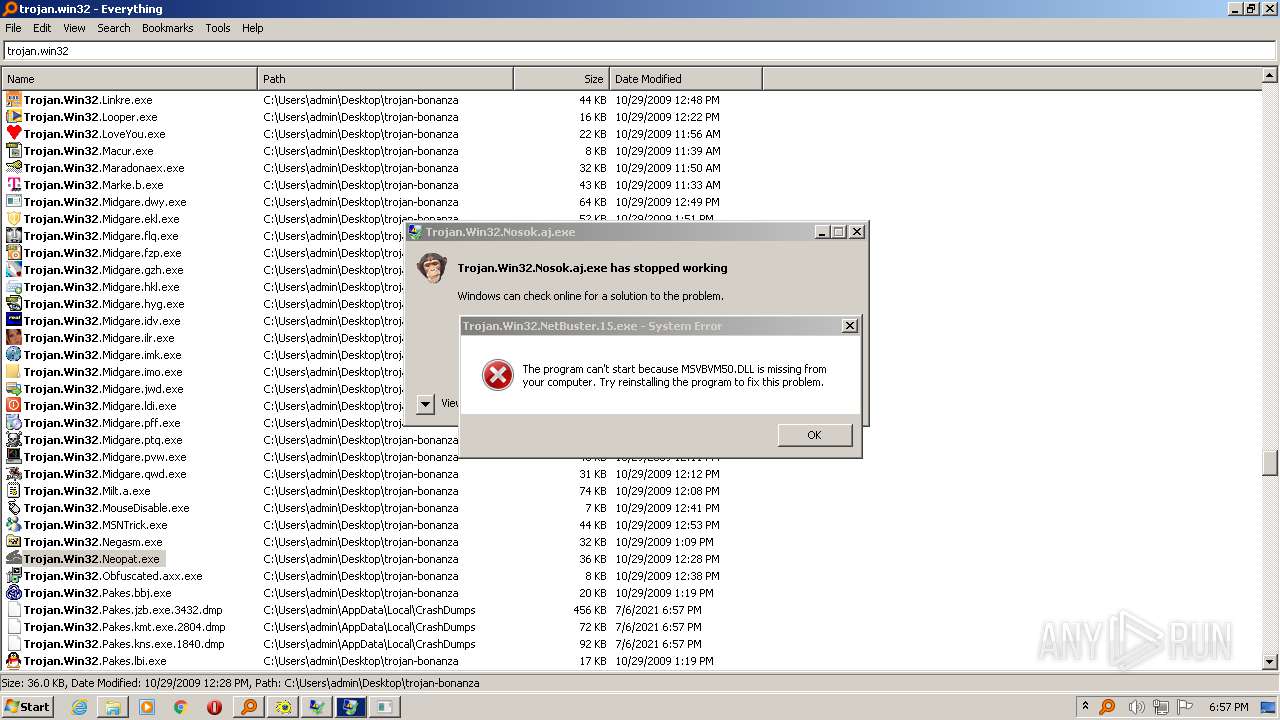Open the File menu
This screenshot has height=720, width=1280.
click(x=13, y=28)
